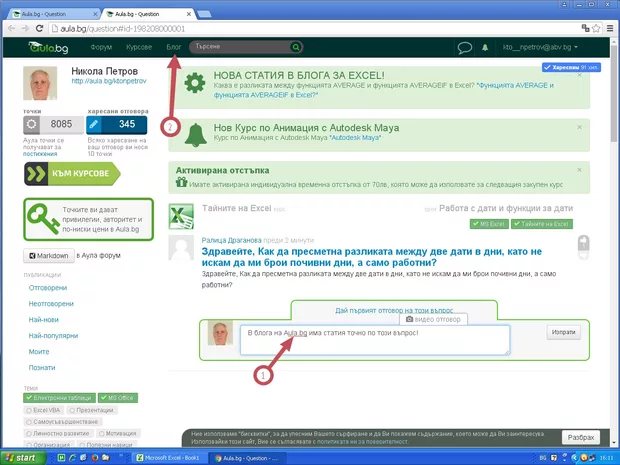Toggle the MS Excel tag on the question
Viewport: 620px width, 465px height.
tap(489, 224)
